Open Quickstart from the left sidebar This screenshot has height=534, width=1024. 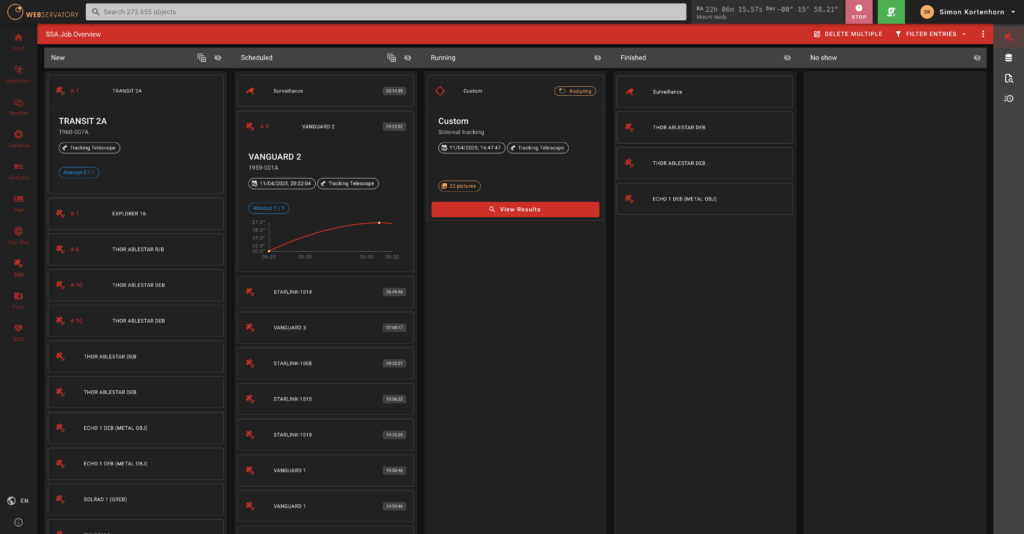[x=18, y=73]
